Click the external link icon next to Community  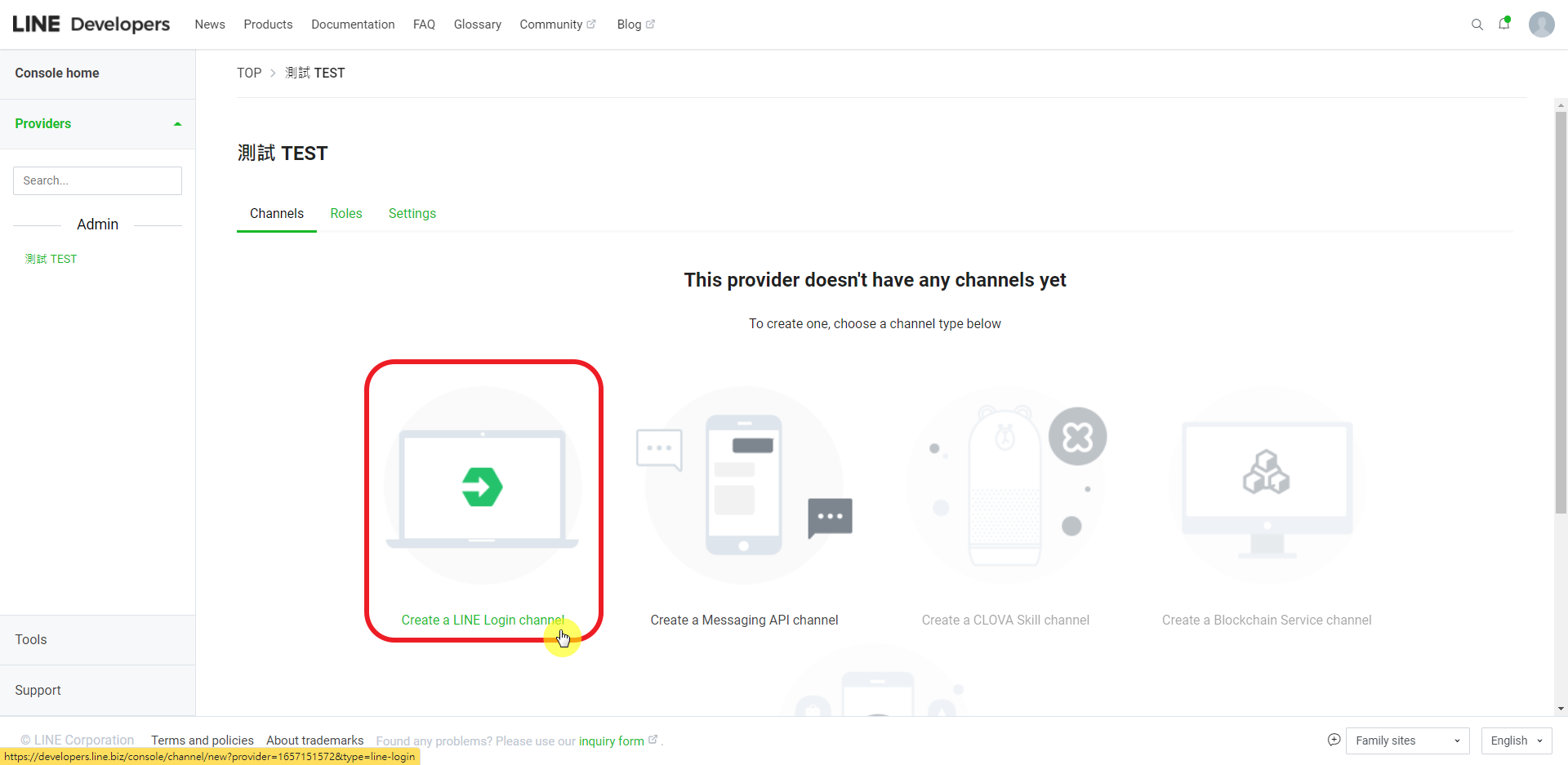[590, 23]
